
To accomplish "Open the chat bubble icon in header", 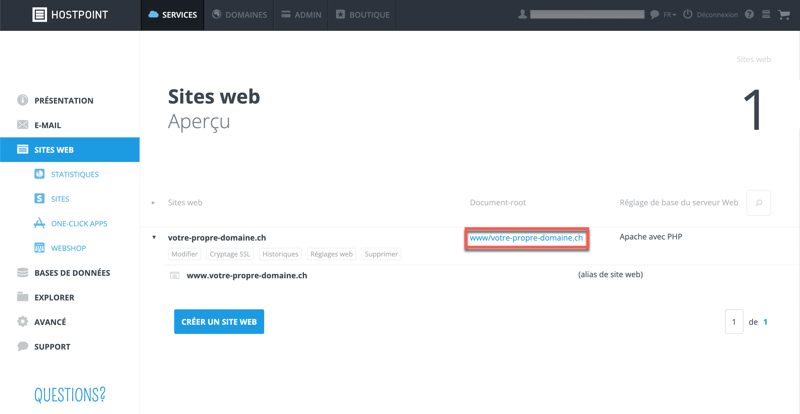I will [655, 15].
